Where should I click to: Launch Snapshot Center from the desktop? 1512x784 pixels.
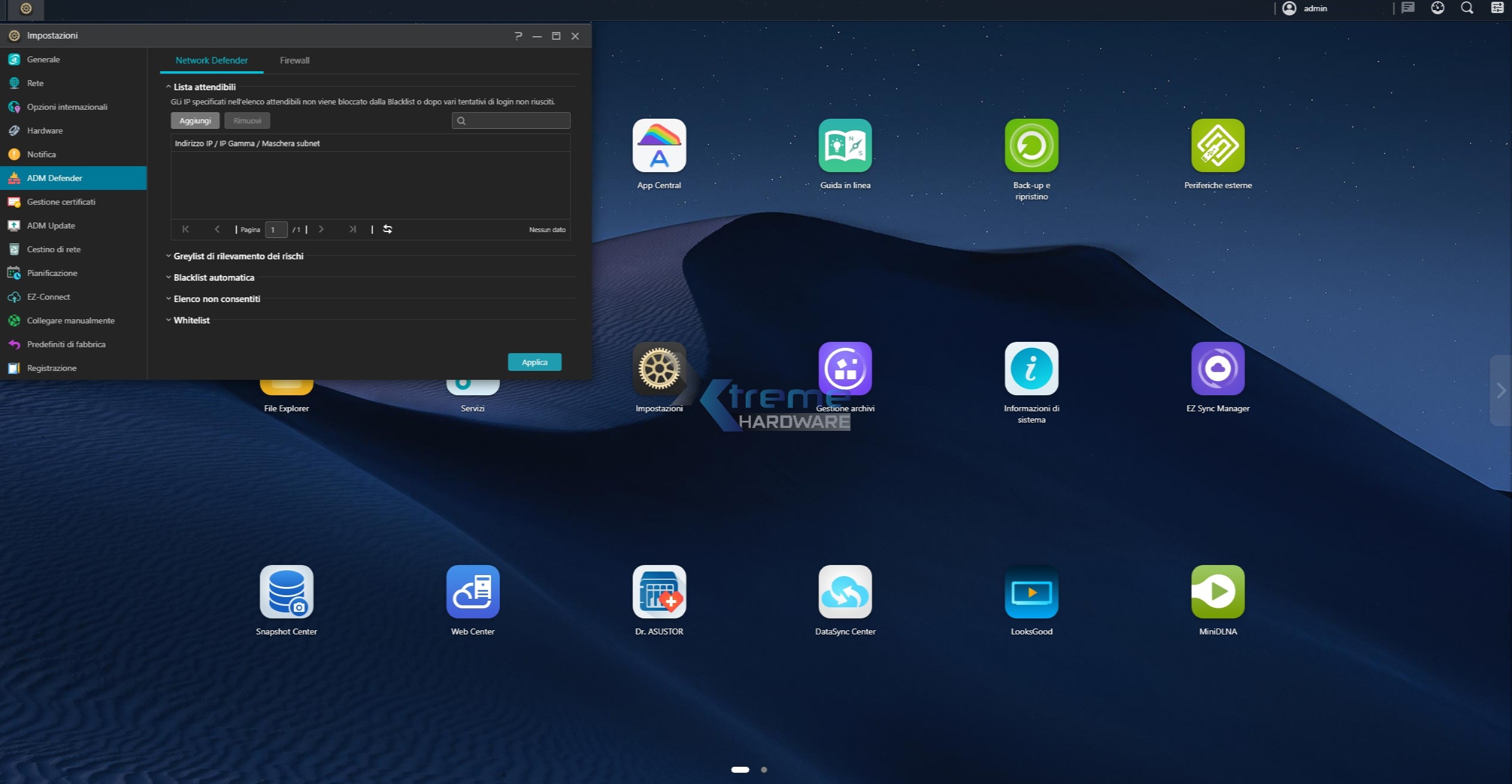point(286,592)
